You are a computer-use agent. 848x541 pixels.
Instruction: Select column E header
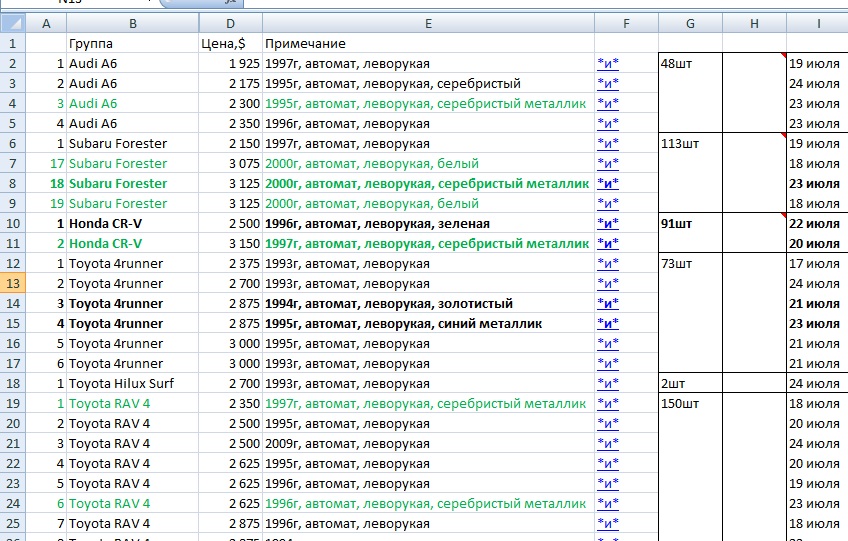click(428, 23)
